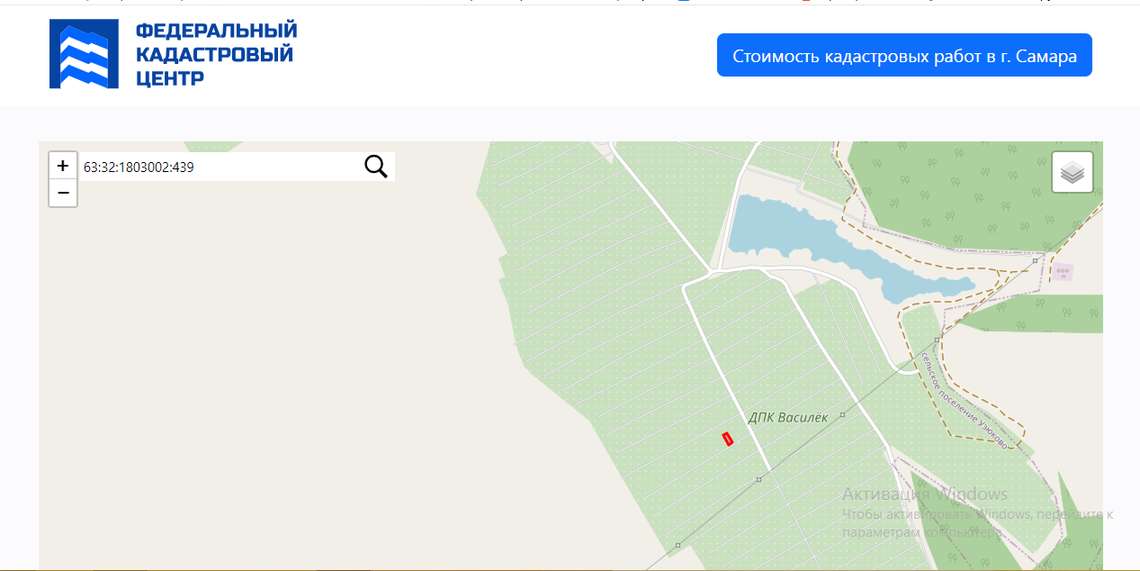
Task: Click the pink building icon on map
Action: point(1063,273)
